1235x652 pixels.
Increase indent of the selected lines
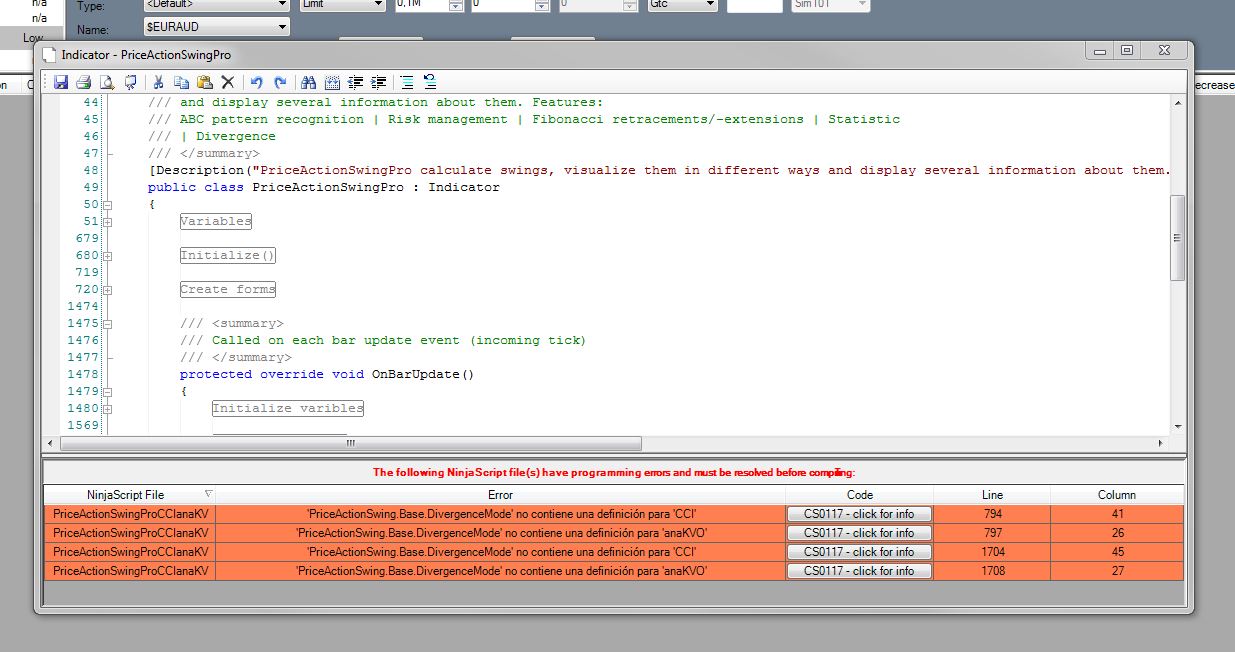tap(378, 82)
